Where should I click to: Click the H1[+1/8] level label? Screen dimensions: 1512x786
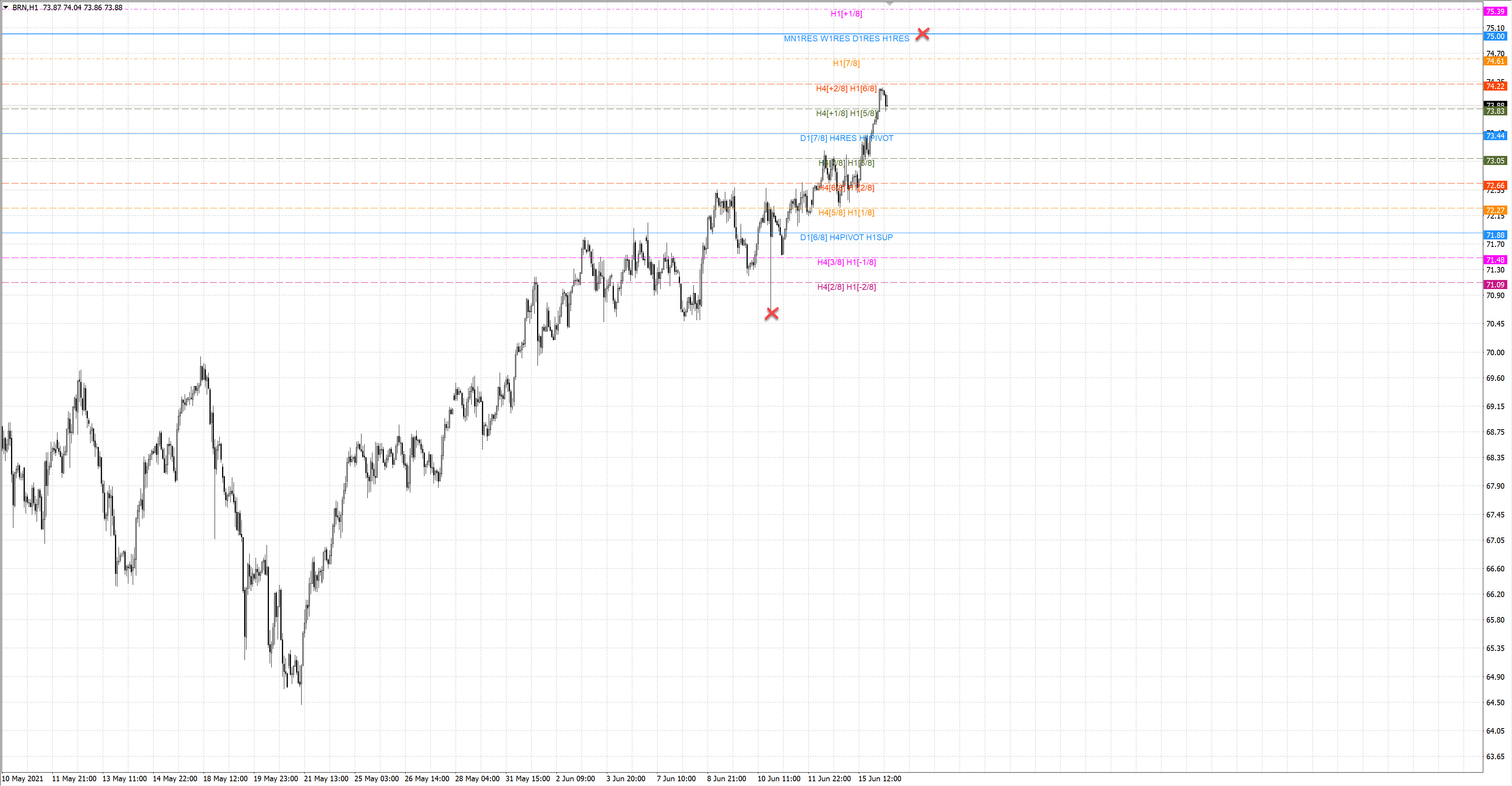coord(846,13)
